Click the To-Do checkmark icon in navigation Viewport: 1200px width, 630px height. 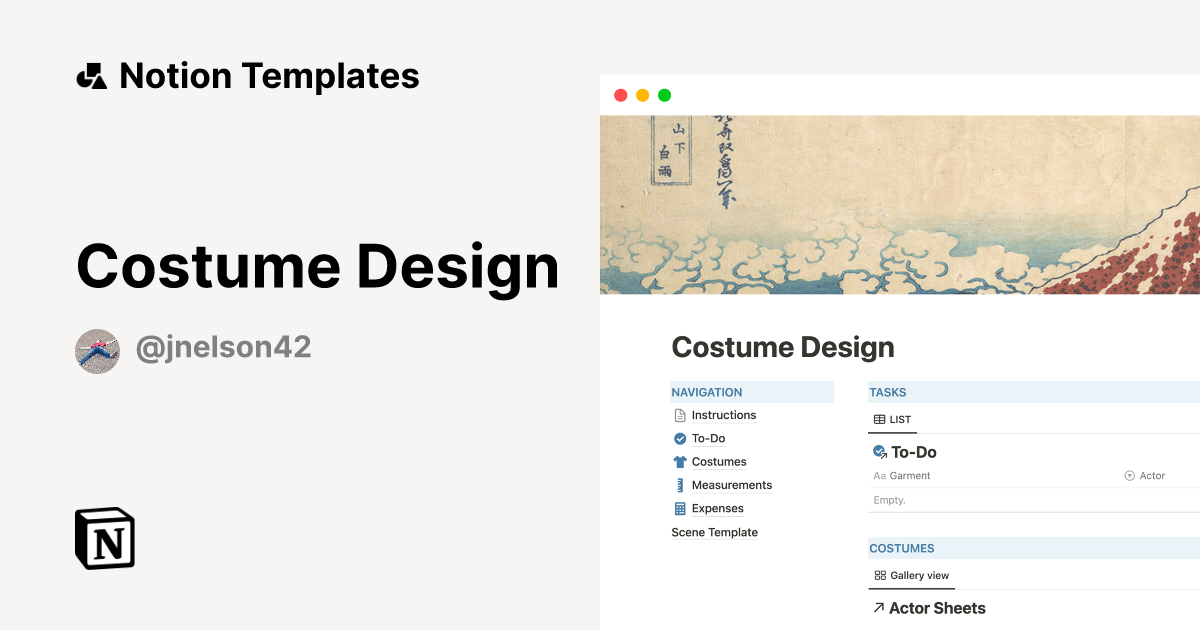679,438
